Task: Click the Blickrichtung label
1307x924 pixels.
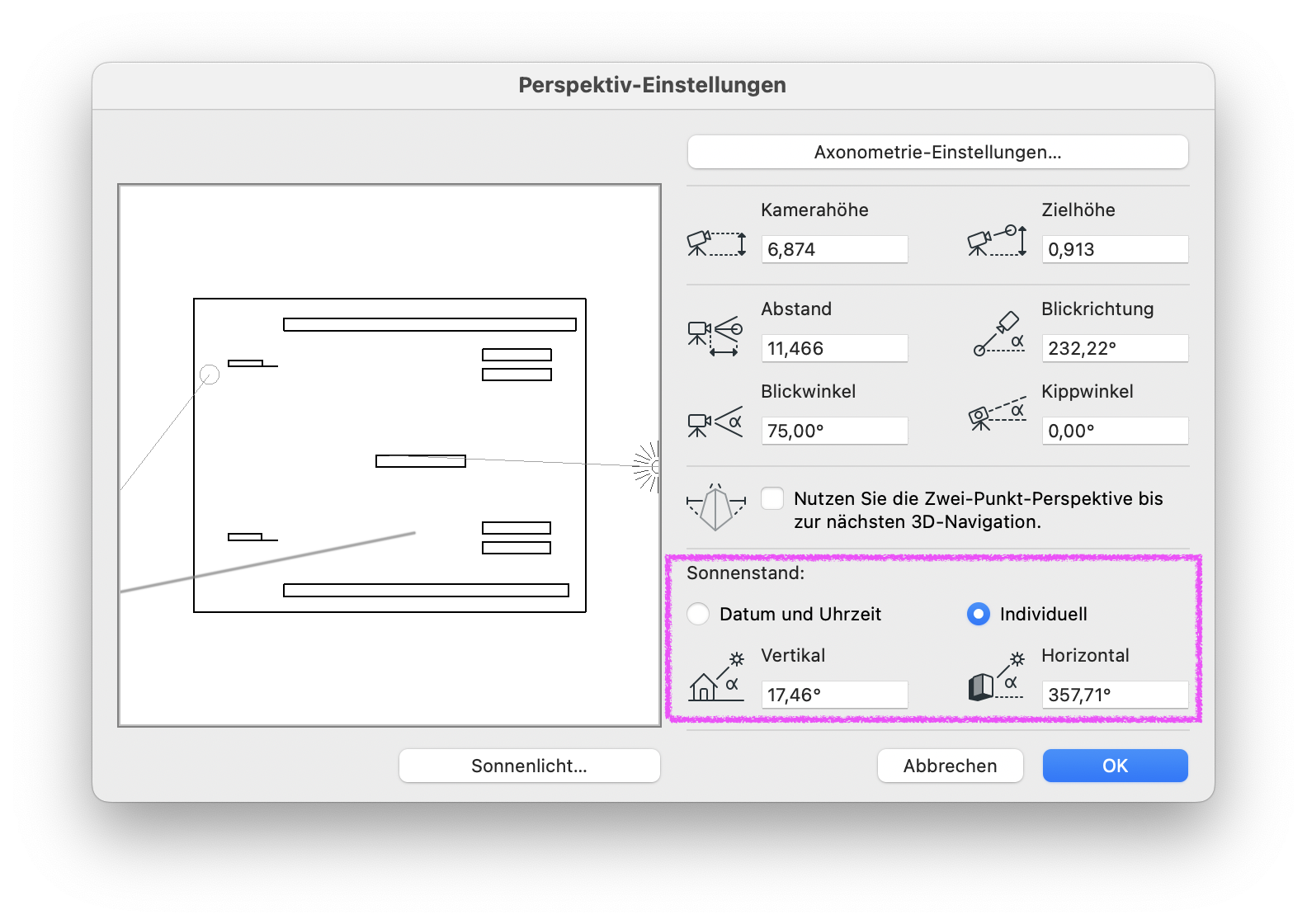Action: [1097, 309]
